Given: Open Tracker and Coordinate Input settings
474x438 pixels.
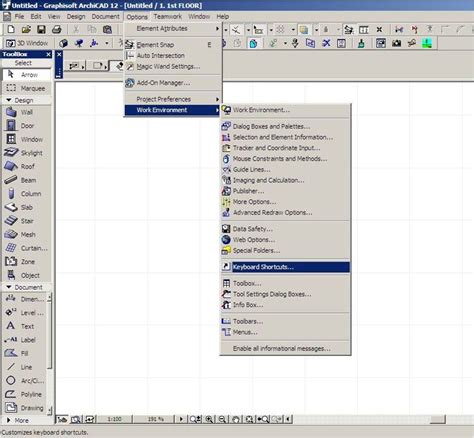Looking at the screenshot, I should pos(285,148).
